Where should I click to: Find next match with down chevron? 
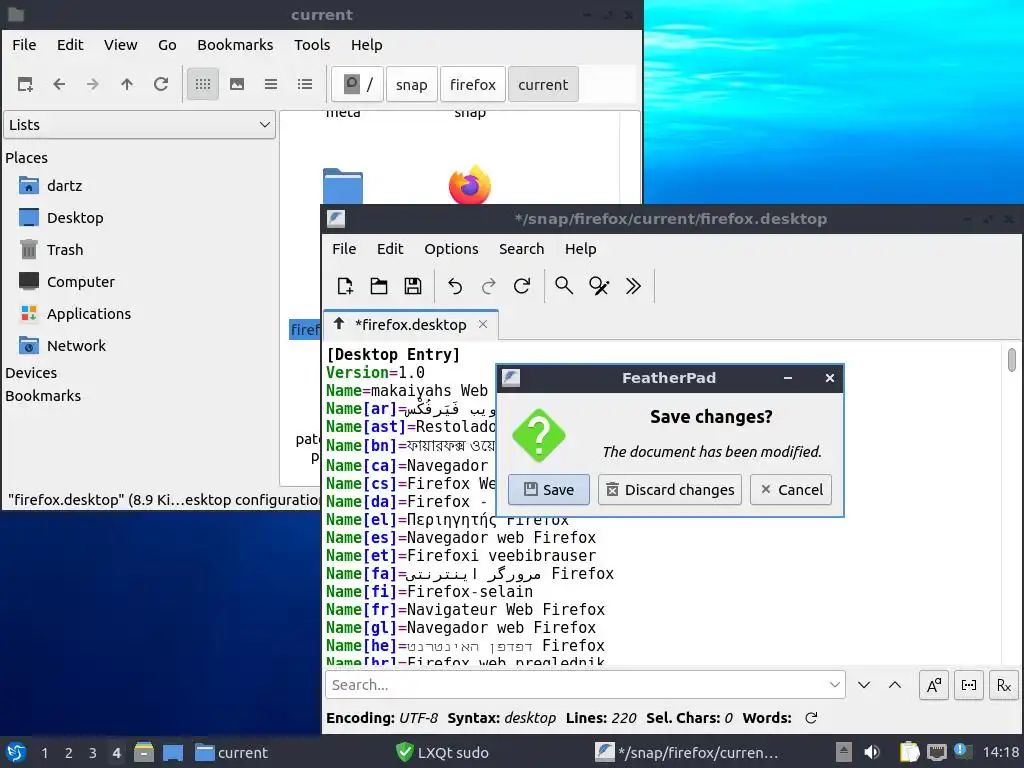[x=864, y=685]
